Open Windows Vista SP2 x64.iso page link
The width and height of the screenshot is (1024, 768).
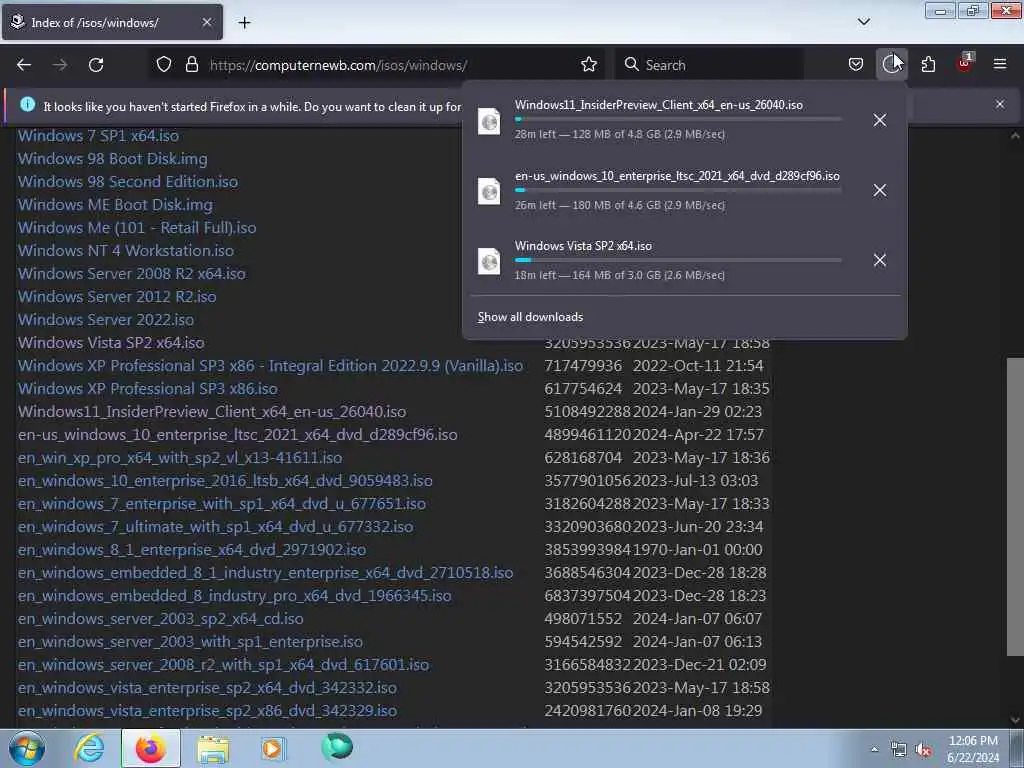tap(111, 343)
